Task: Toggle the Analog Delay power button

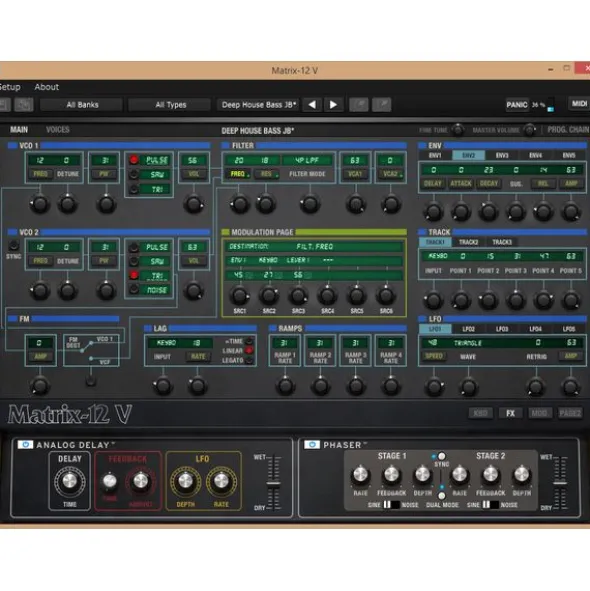Action: tap(25, 444)
